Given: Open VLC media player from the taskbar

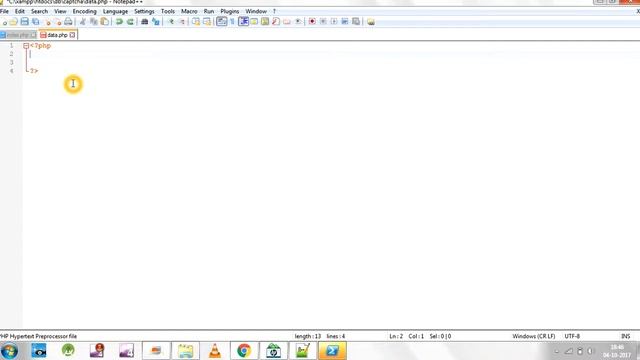Looking at the screenshot, I should point(215,351).
